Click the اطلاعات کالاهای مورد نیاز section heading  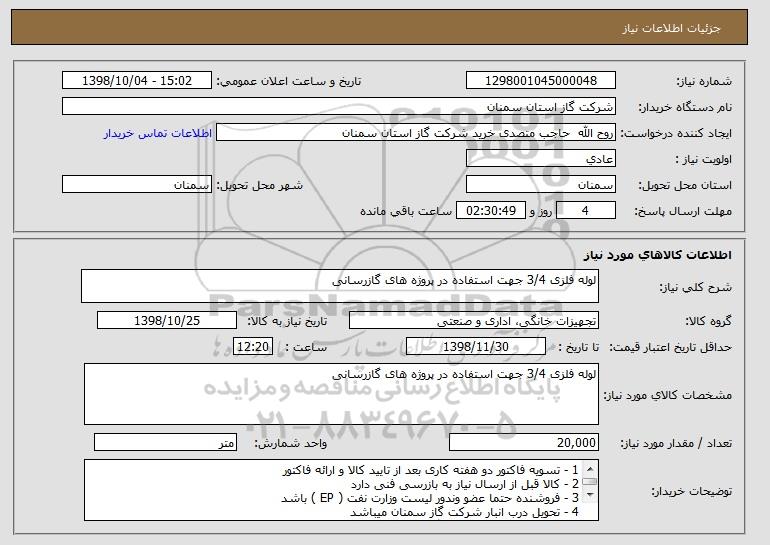[x=658, y=255]
